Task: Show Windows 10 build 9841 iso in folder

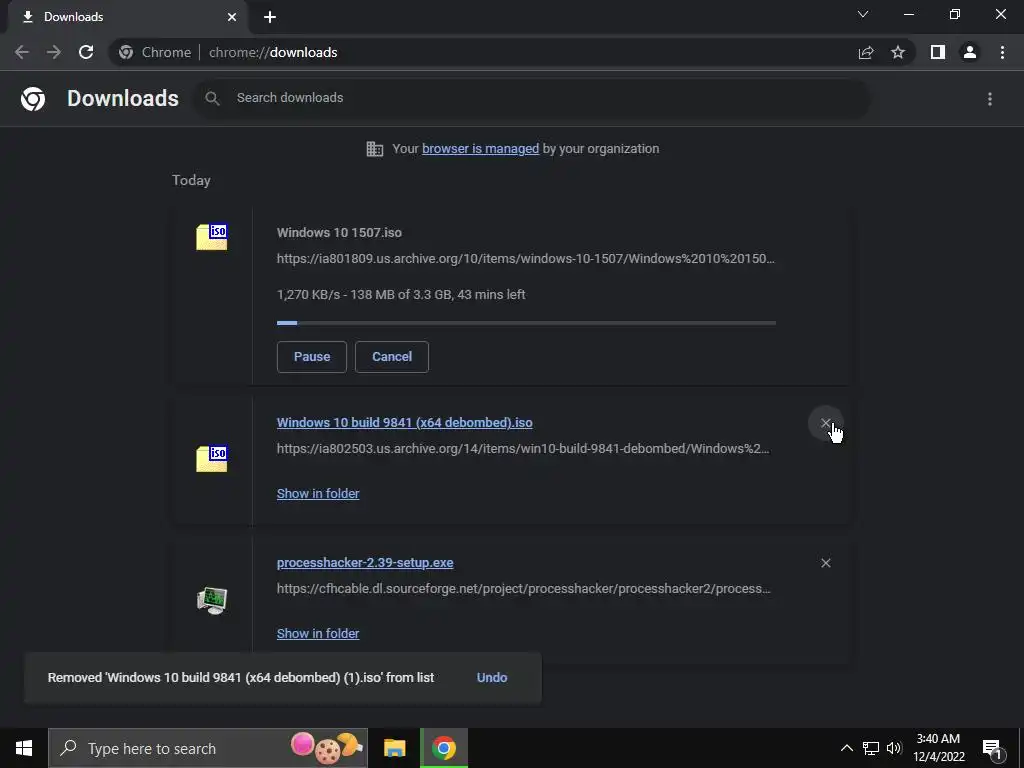Action: tap(318, 494)
